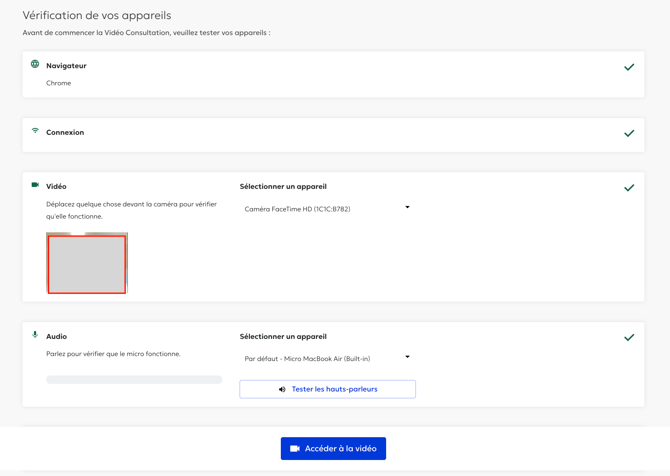Open the Micro MacBook Air device dropdown
Viewport: 670px width, 476px height.
(x=327, y=358)
